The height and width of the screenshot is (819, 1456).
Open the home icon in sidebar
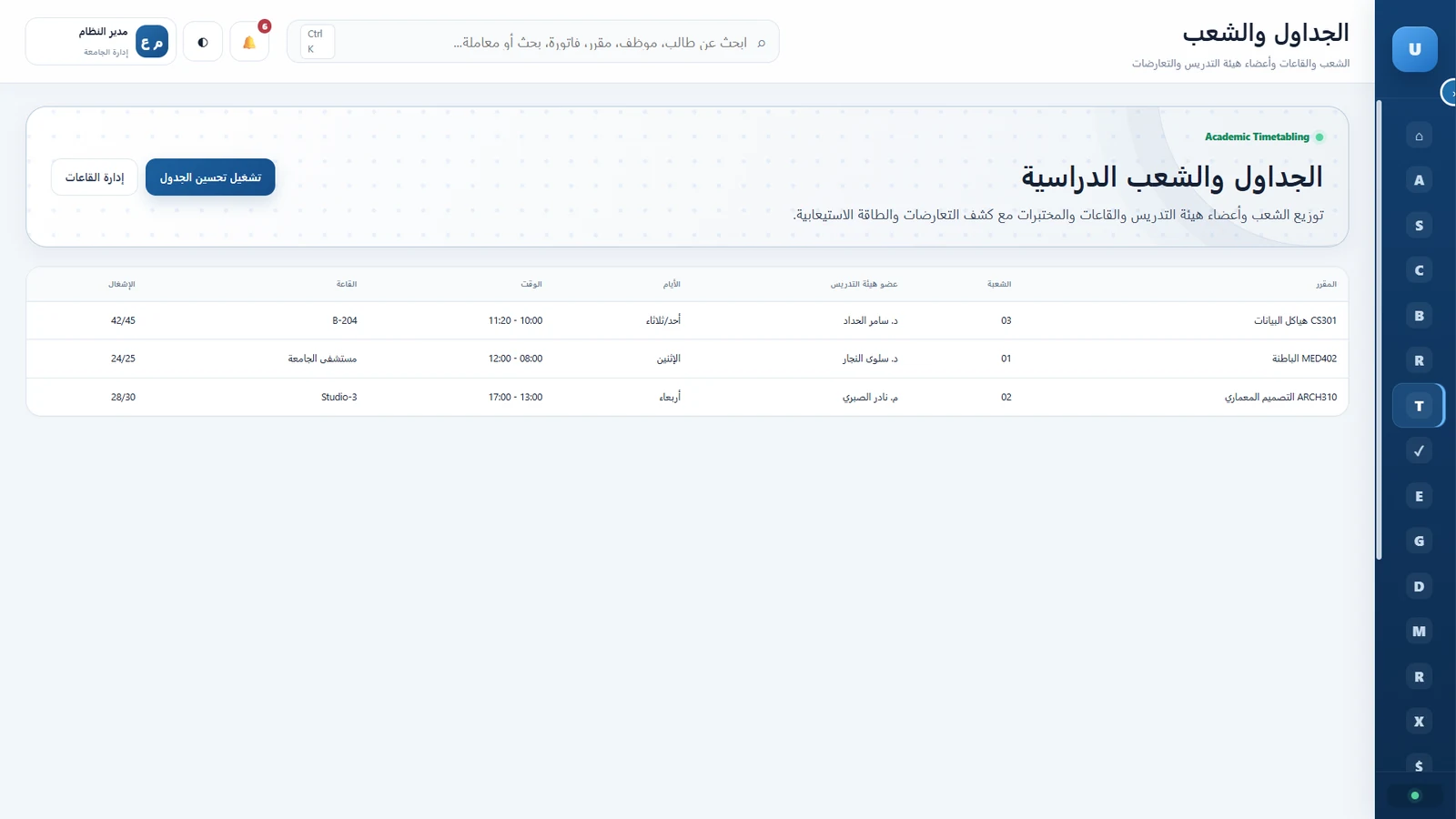click(1419, 136)
